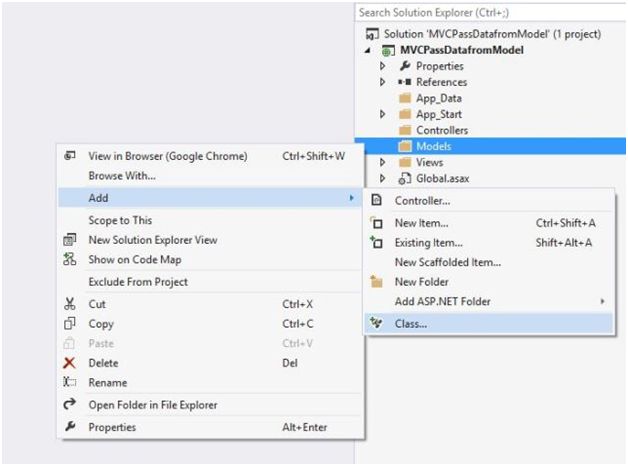Click the Show on Code Map icon
628x466 pixels.
(x=70, y=260)
